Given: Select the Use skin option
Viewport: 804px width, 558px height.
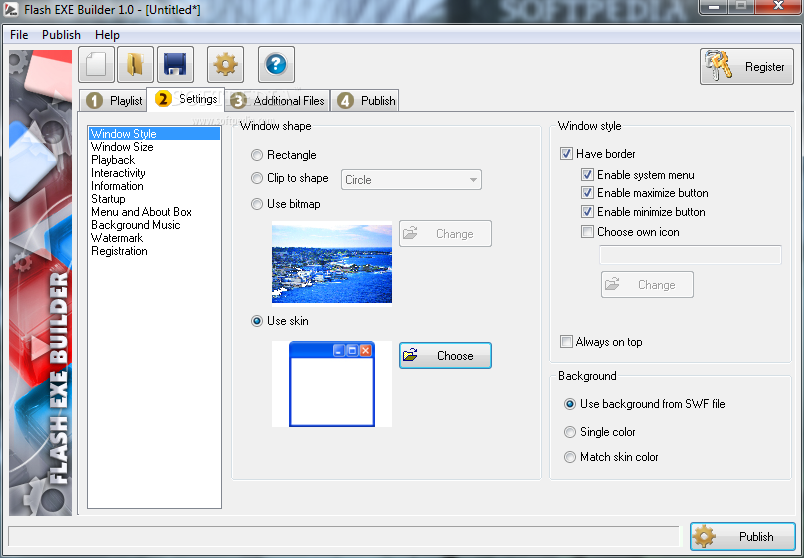Looking at the screenshot, I should 280,321.
